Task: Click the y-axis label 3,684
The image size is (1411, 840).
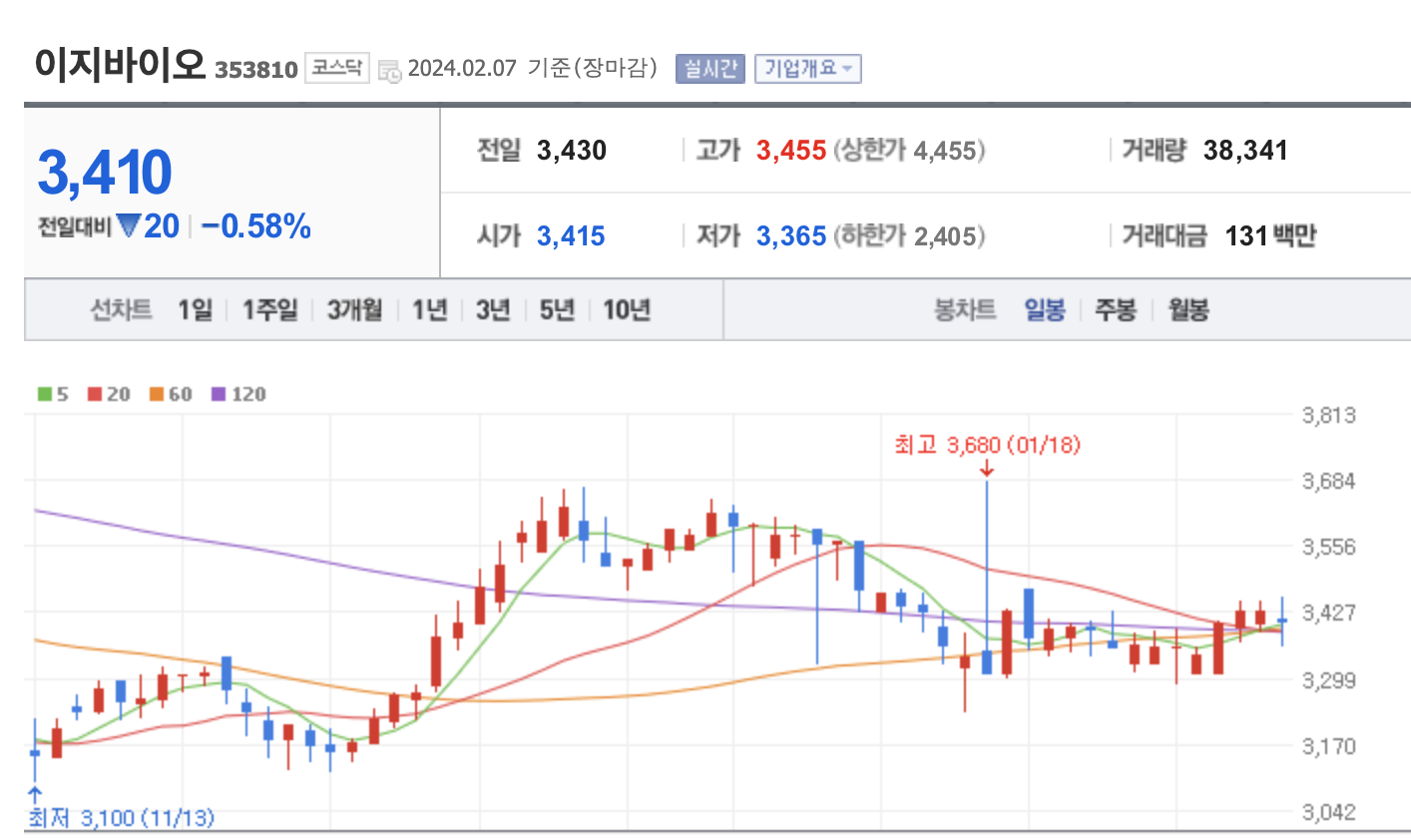Action: (x=1329, y=482)
